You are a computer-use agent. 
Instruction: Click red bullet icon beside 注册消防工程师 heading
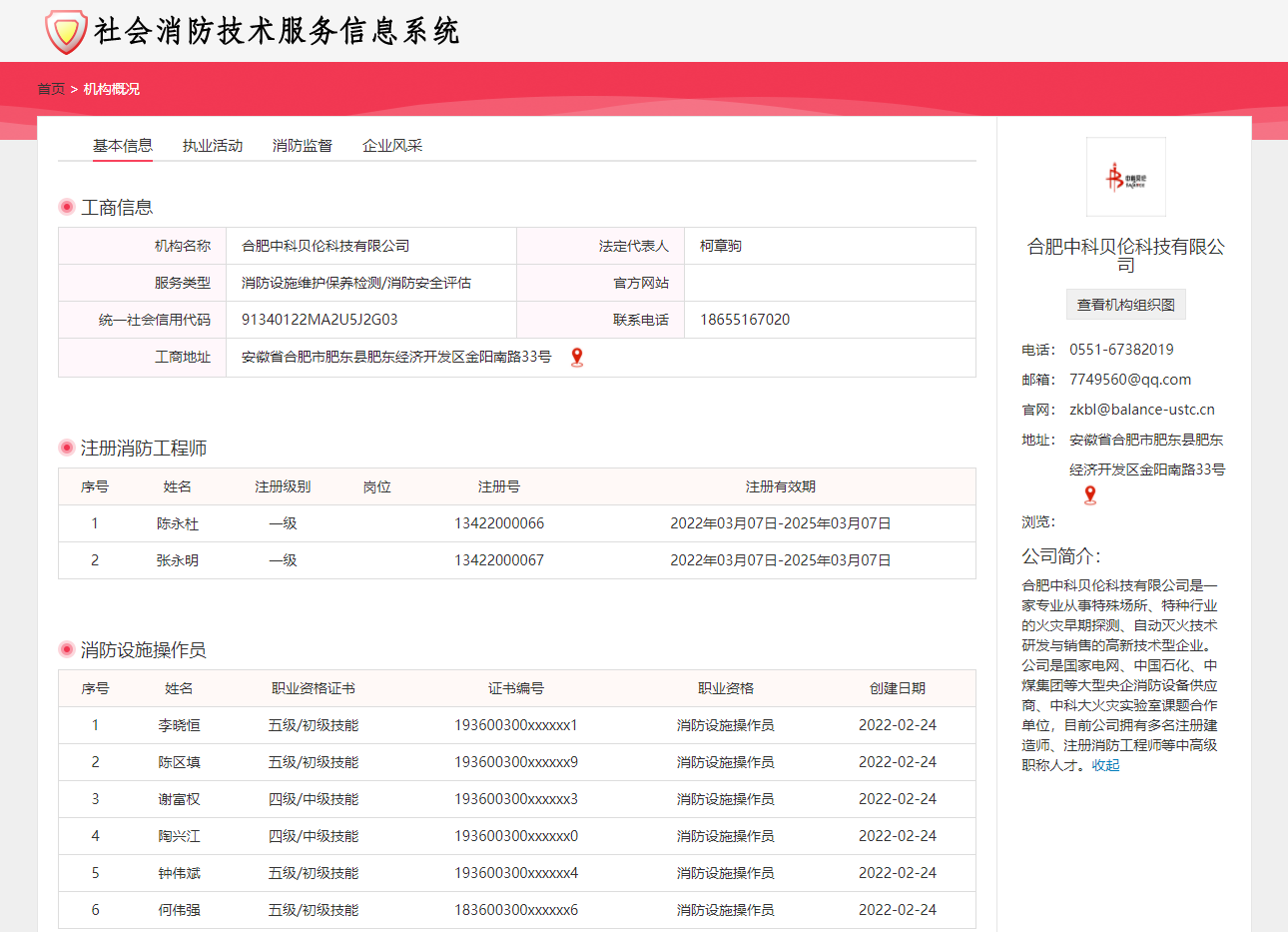click(67, 448)
